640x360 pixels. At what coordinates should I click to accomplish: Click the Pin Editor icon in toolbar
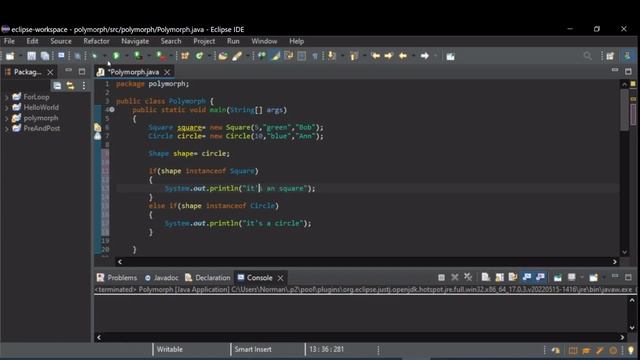coord(450,56)
